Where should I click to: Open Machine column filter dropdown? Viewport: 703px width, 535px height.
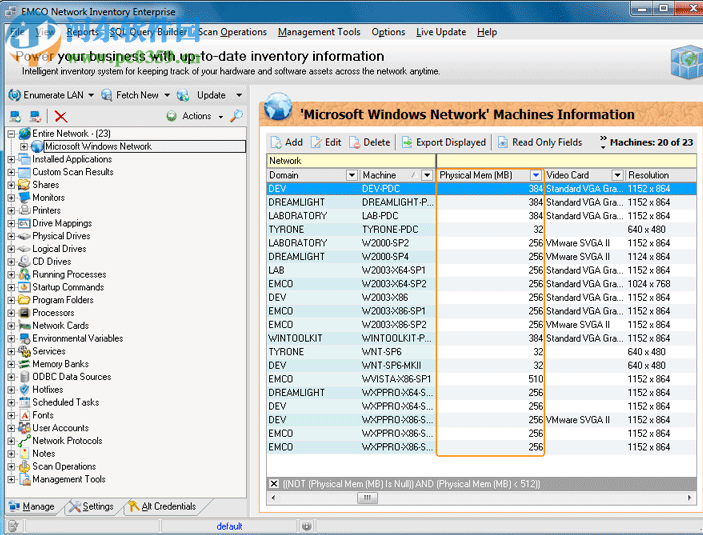click(x=427, y=175)
